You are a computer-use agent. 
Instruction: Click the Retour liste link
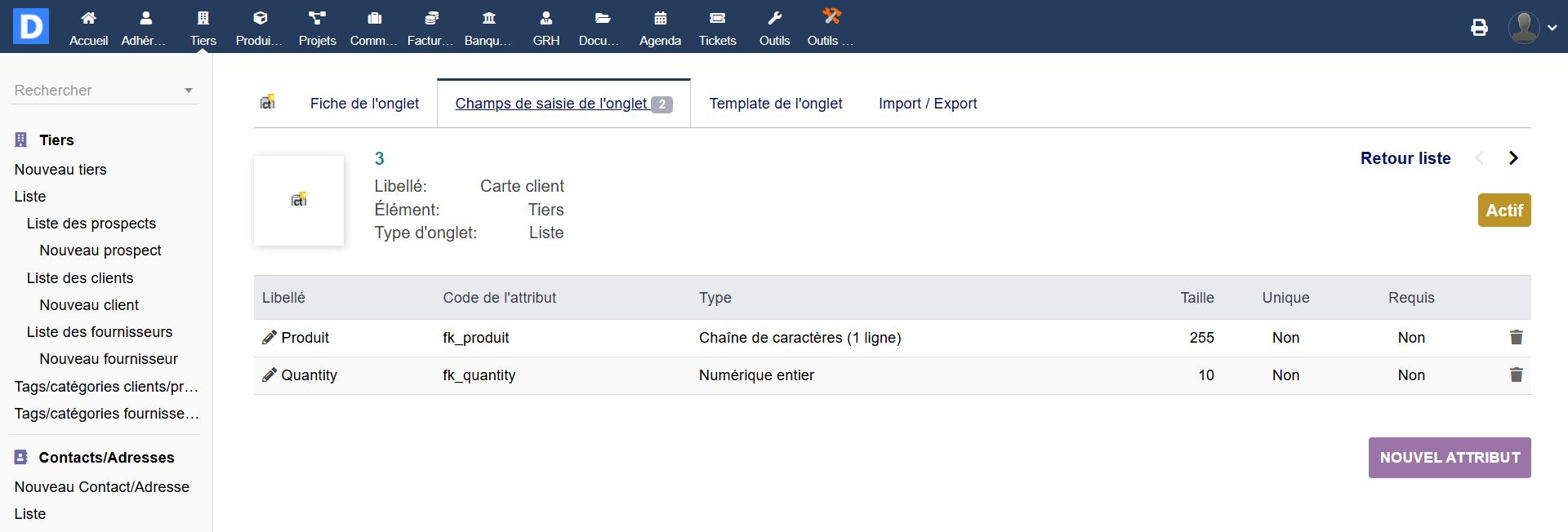coord(1405,158)
